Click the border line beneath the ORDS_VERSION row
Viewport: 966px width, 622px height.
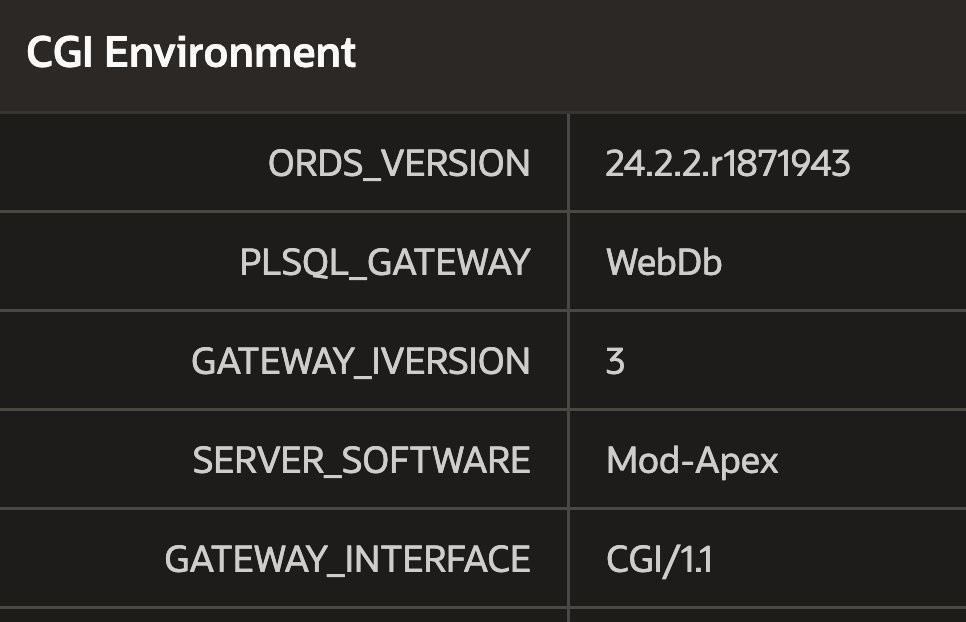(483, 212)
